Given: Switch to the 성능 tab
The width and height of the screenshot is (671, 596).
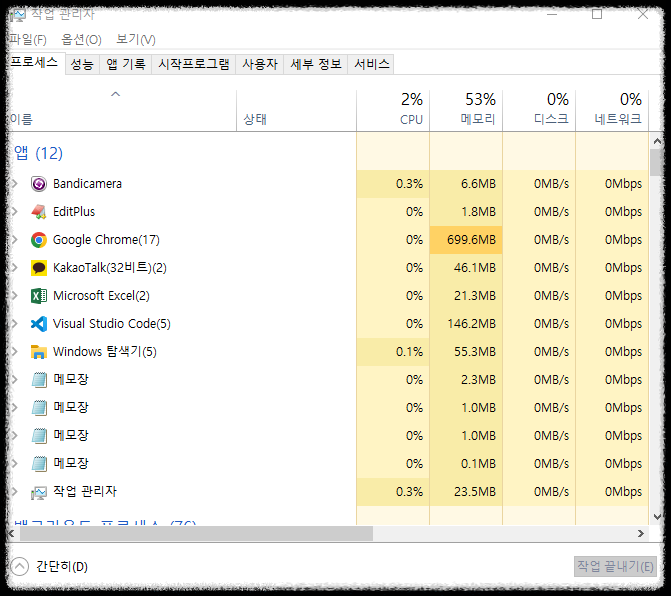Looking at the screenshot, I should click(82, 64).
